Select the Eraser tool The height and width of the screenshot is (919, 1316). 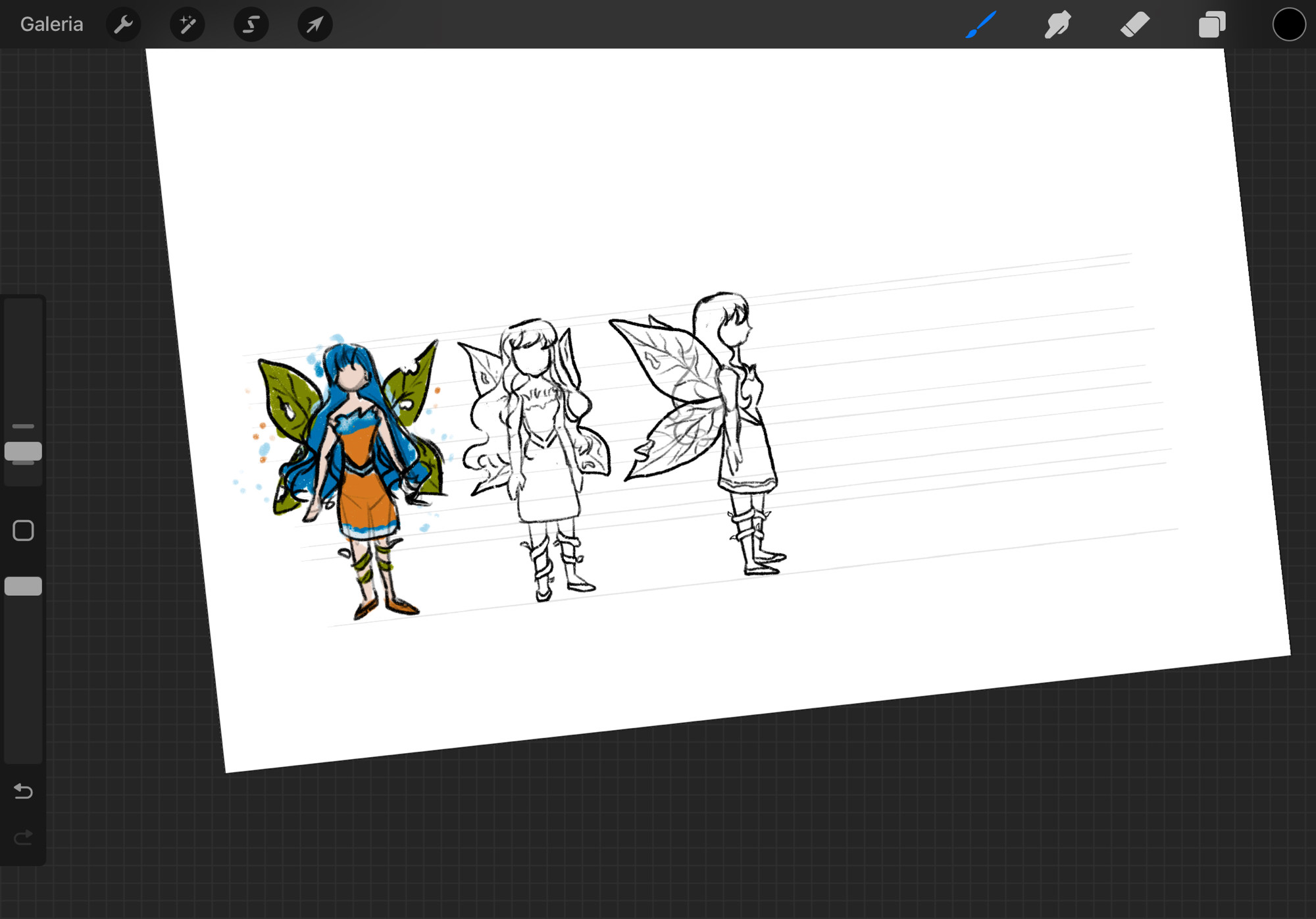click(1135, 24)
